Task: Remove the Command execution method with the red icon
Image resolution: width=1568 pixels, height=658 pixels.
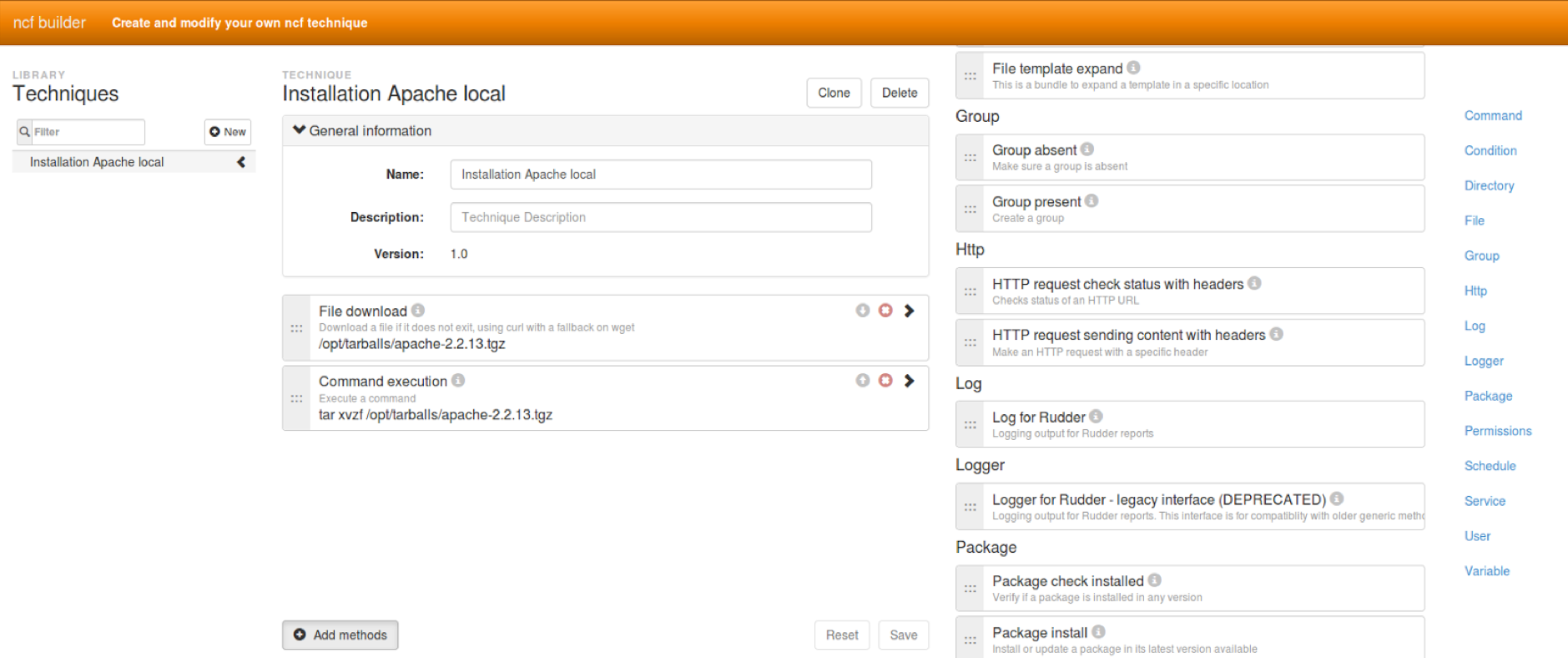Action: coord(885,380)
